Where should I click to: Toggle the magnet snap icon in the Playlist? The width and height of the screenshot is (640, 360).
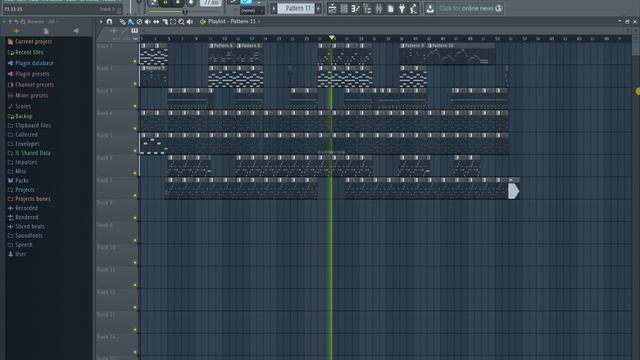[109, 21]
